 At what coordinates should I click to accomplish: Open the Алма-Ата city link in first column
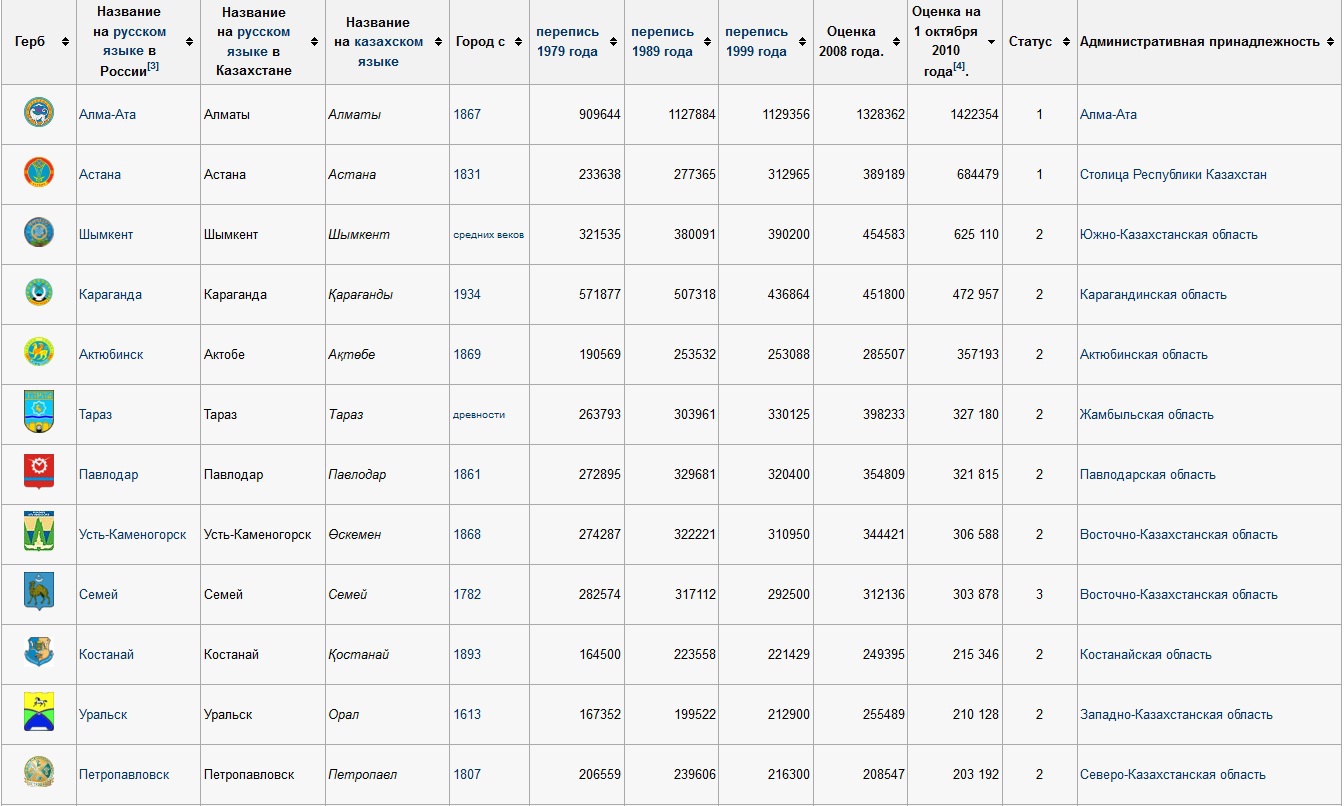pyautogui.click(x=107, y=114)
